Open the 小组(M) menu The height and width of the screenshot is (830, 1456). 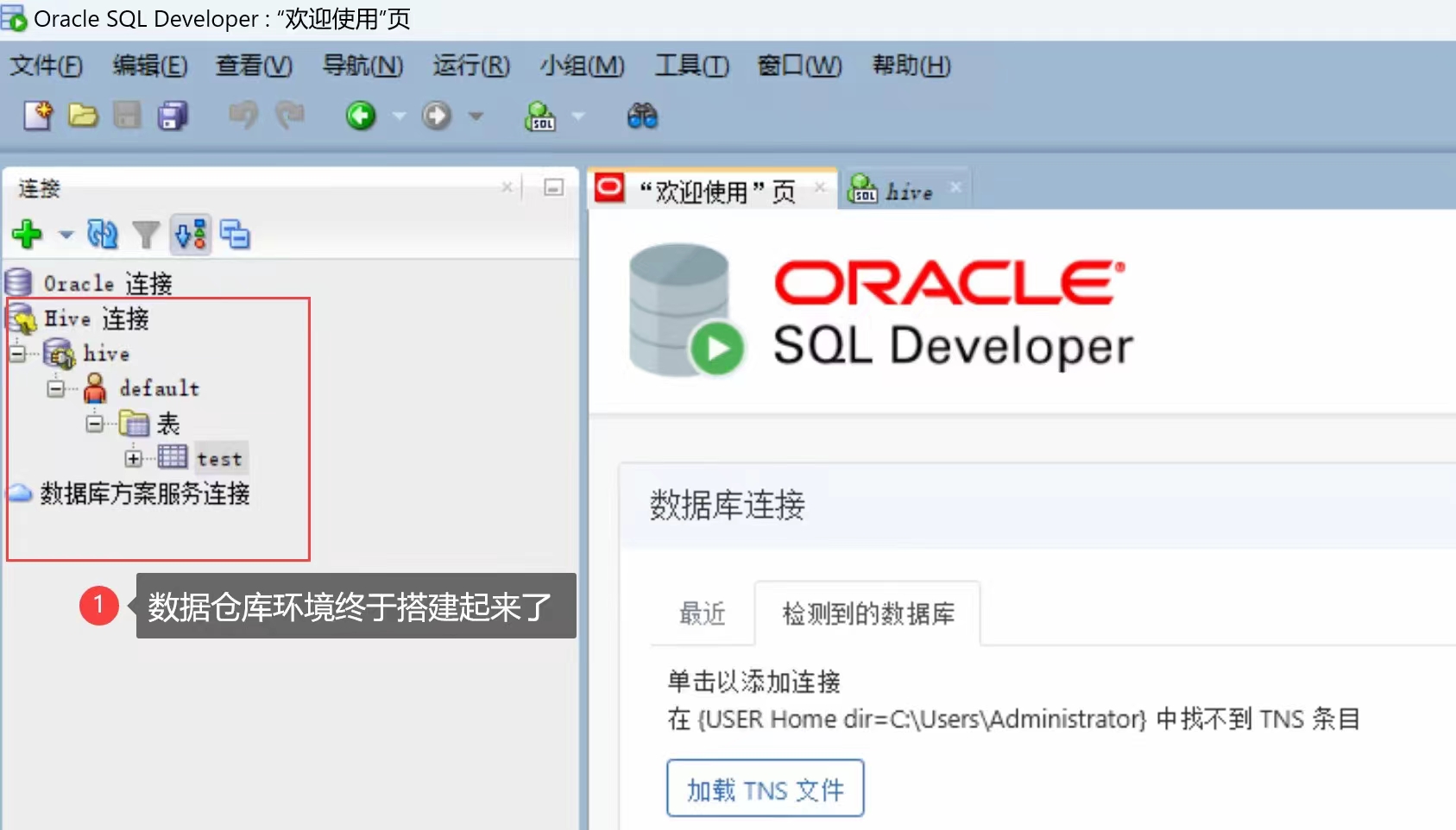583,66
